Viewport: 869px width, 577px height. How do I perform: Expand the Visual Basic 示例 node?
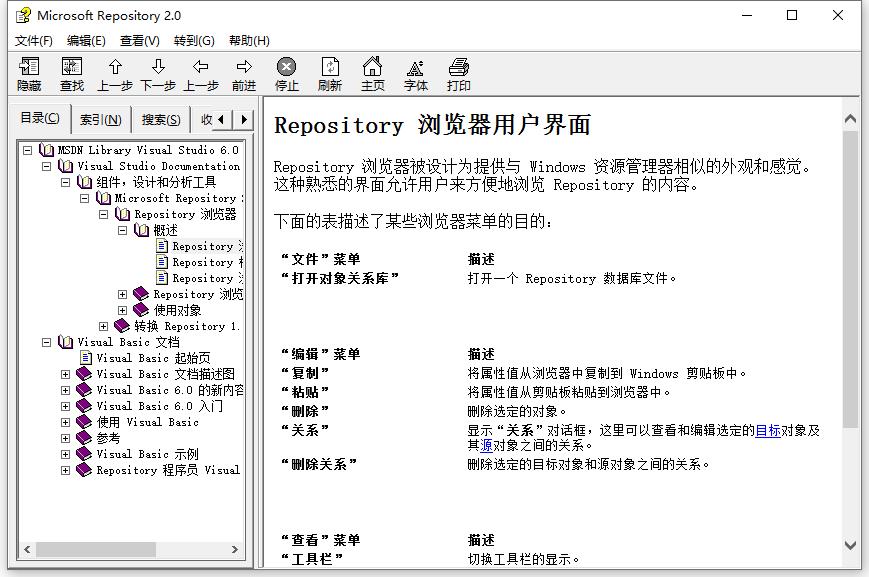pyautogui.click(x=66, y=454)
